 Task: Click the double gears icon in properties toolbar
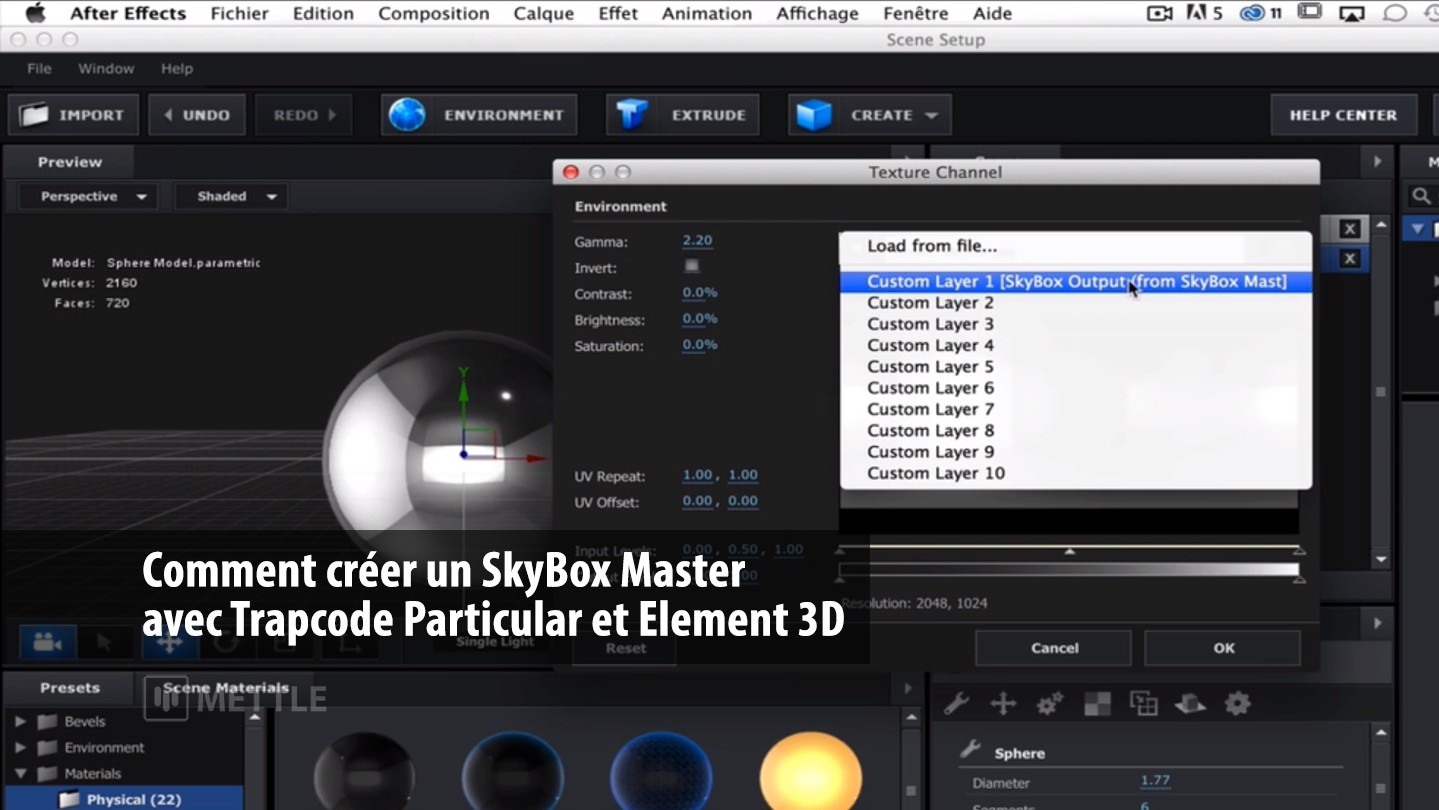[1049, 704]
